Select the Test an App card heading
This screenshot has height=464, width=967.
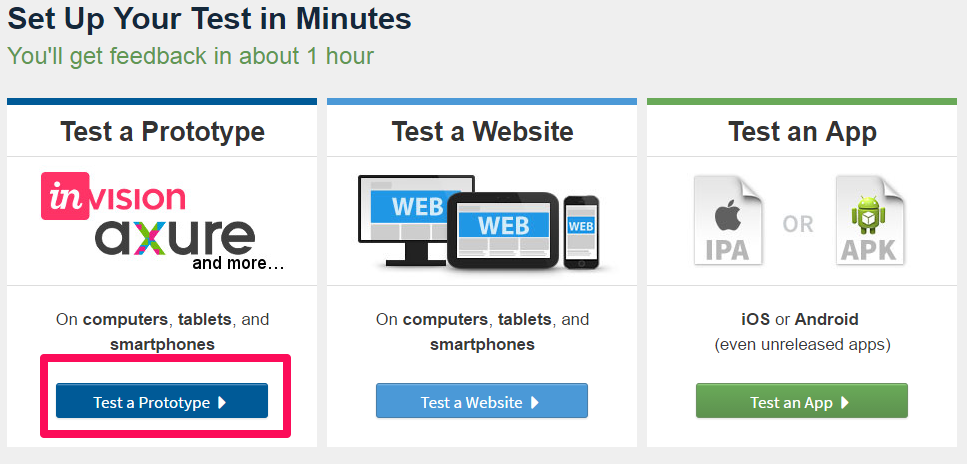802,131
